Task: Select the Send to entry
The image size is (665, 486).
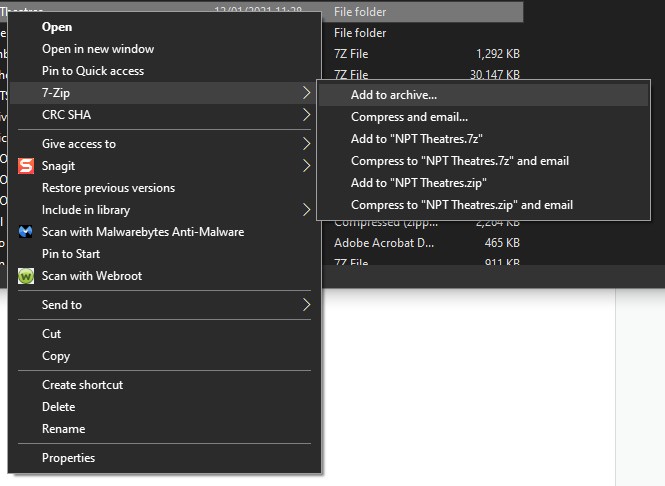Action: click(165, 304)
